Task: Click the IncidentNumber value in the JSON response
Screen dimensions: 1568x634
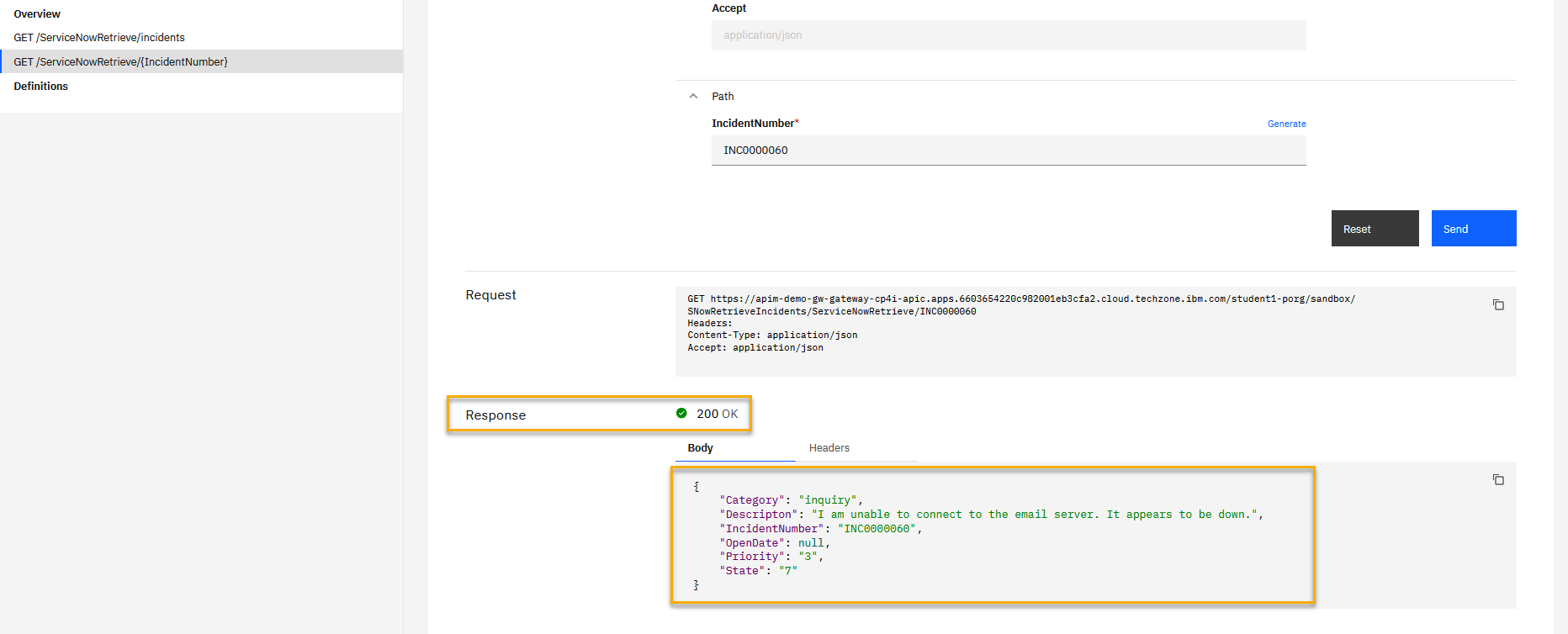Action: [x=877, y=529]
